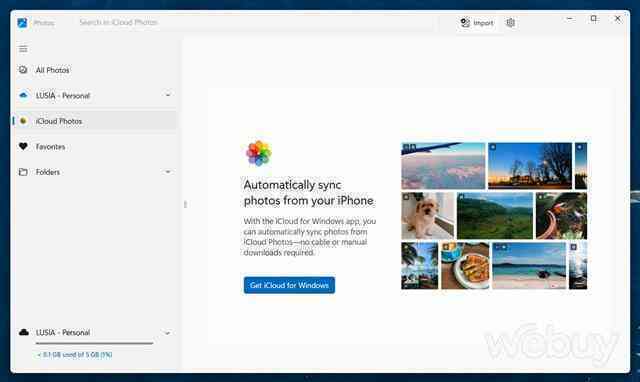Image resolution: width=640 pixels, height=382 pixels.
Task: Click the green hills landscape thumbnail
Action: pyautogui.click(x=495, y=216)
